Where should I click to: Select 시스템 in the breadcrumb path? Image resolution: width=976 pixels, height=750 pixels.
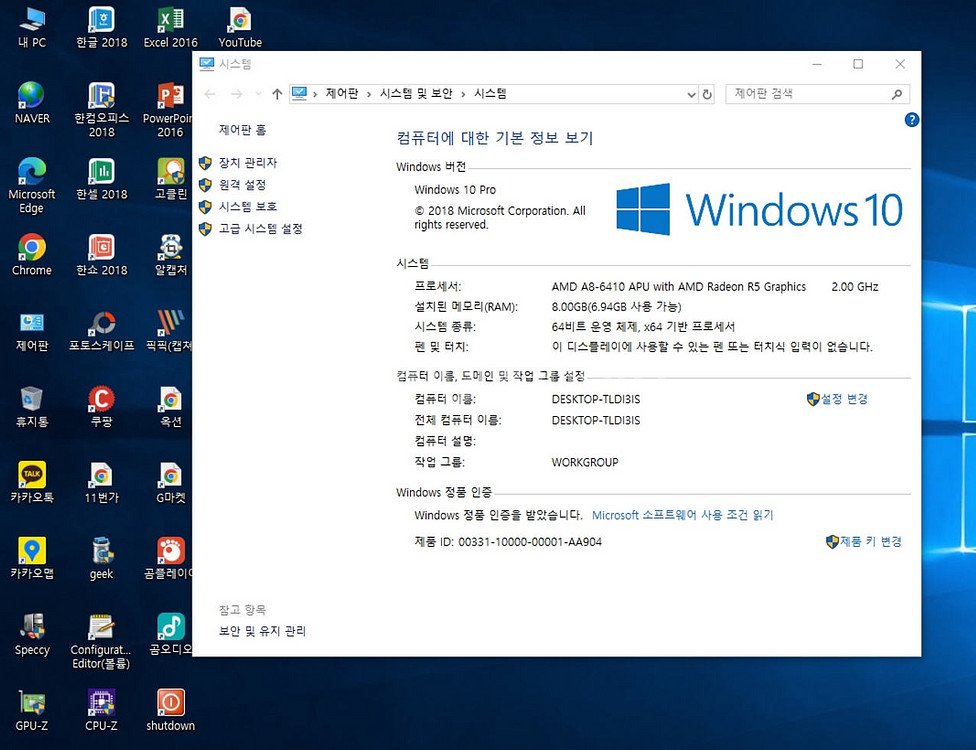(x=490, y=93)
